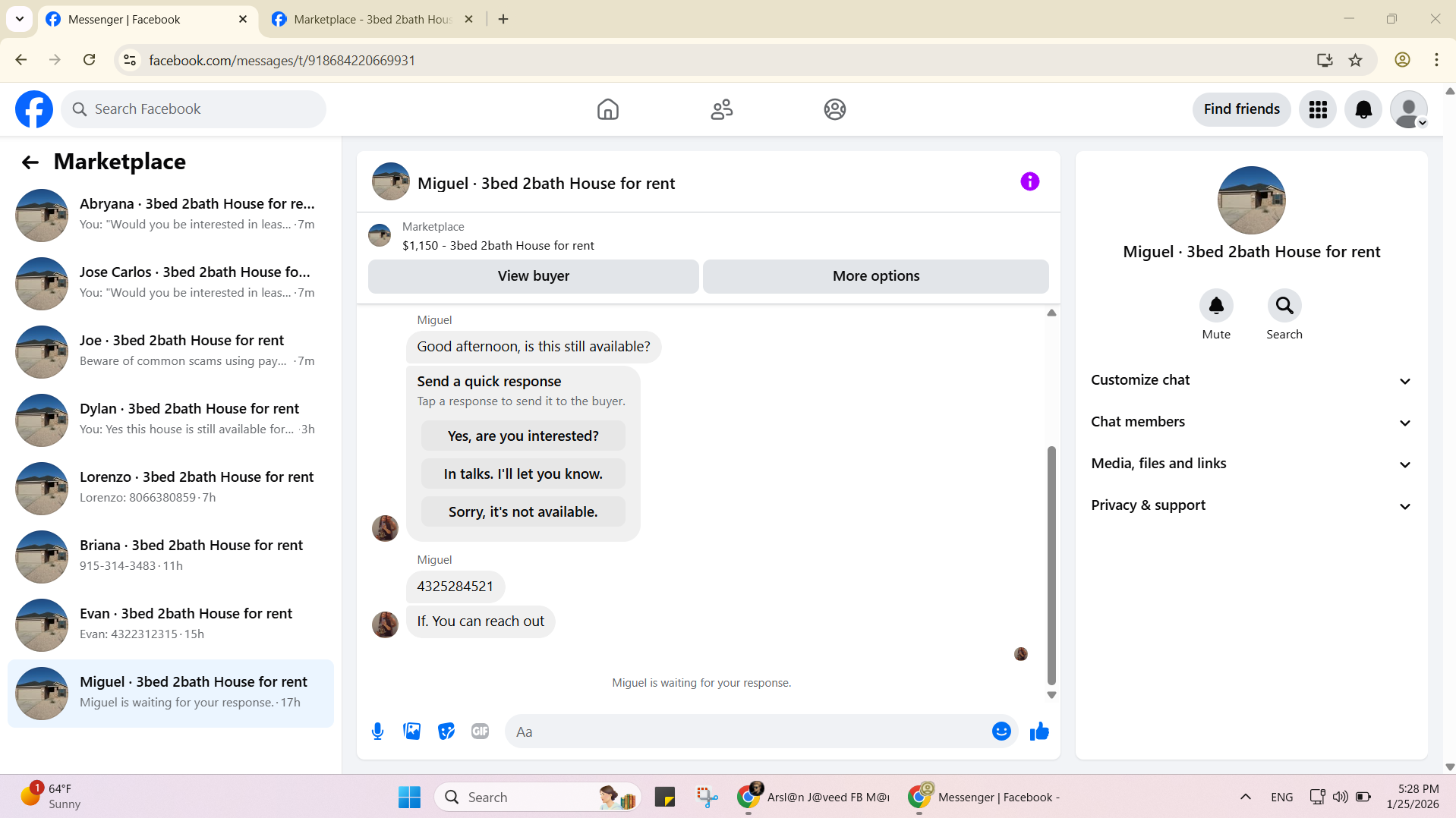The width and height of the screenshot is (1456, 818).
Task: Switch to Messenger | Facebook tab
Action: click(x=148, y=20)
